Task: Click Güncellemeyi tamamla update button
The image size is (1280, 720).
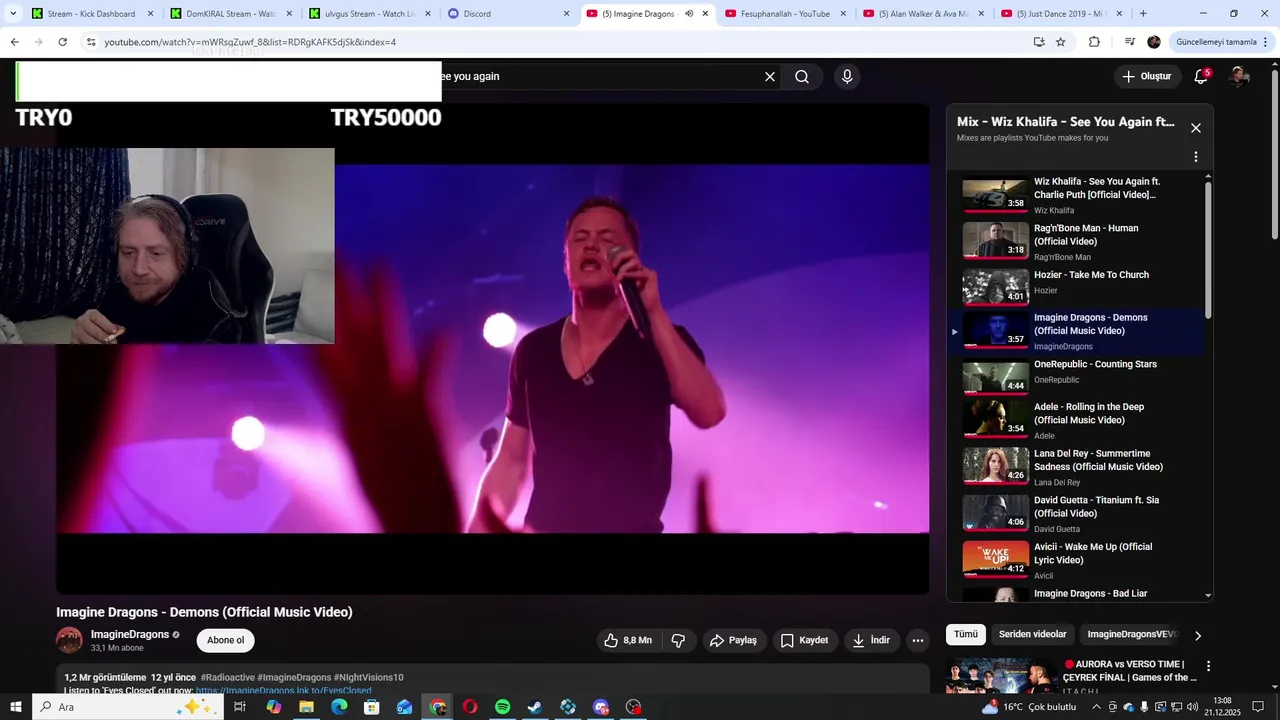Action: (x=1216, y=42)
